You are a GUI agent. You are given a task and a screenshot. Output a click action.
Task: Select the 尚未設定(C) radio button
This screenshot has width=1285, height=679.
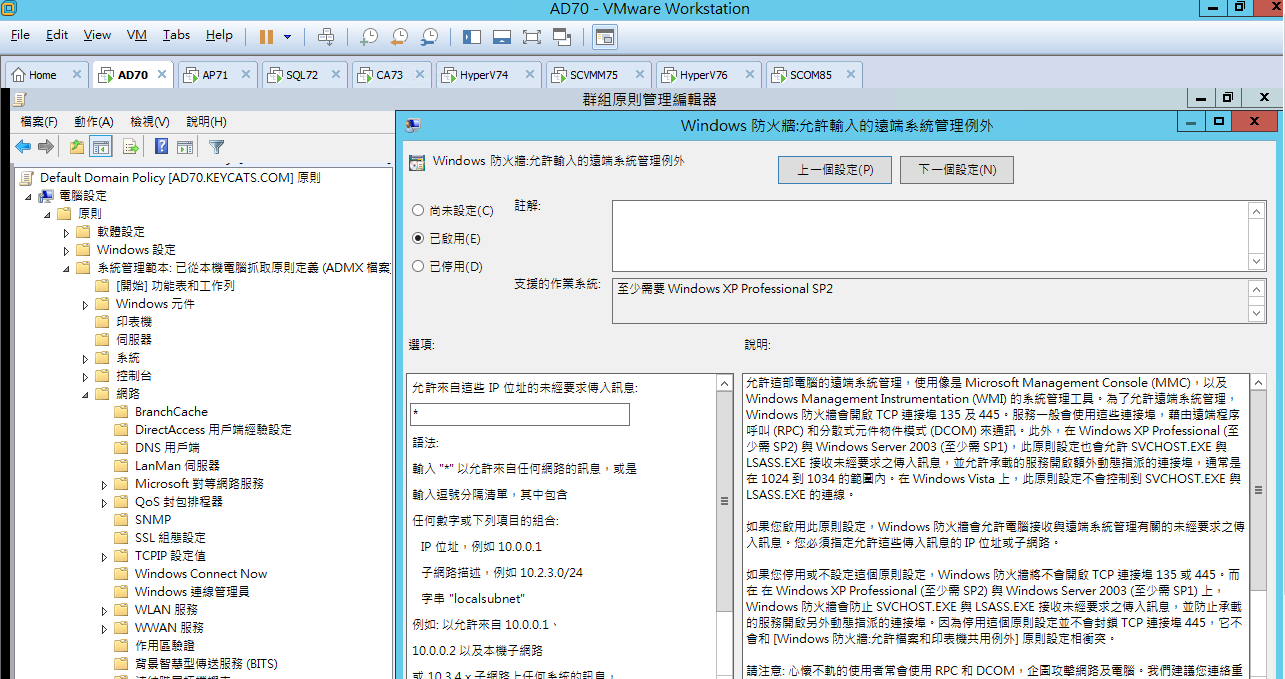418,211
